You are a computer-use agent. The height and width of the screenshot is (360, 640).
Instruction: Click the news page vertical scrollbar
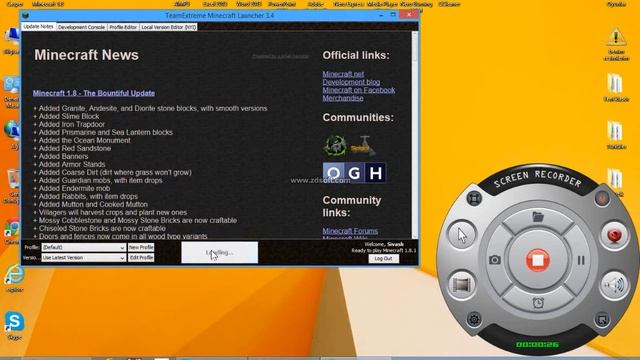[x=415, y=135]
